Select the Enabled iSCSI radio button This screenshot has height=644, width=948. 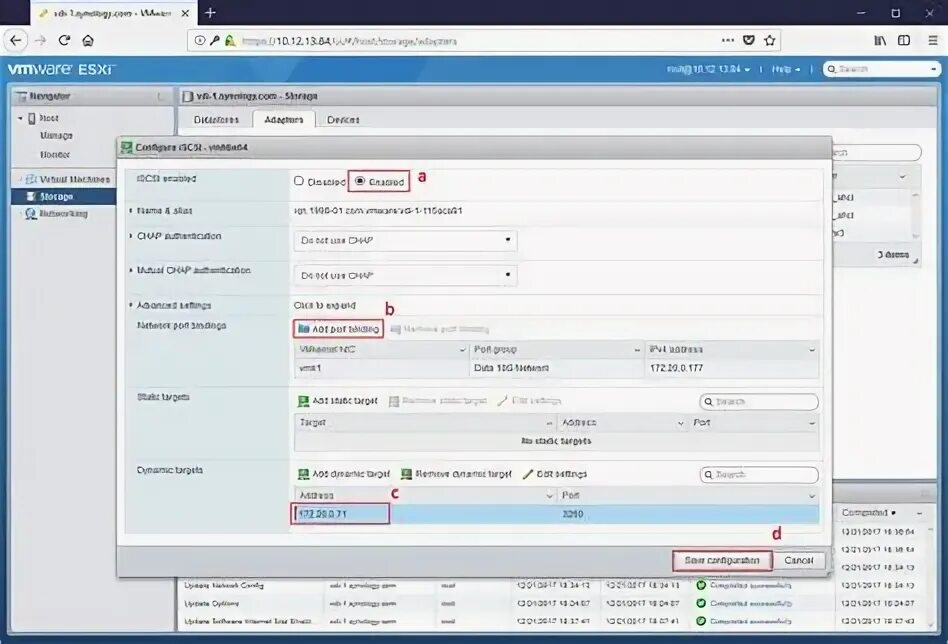(x=360, y=181)
